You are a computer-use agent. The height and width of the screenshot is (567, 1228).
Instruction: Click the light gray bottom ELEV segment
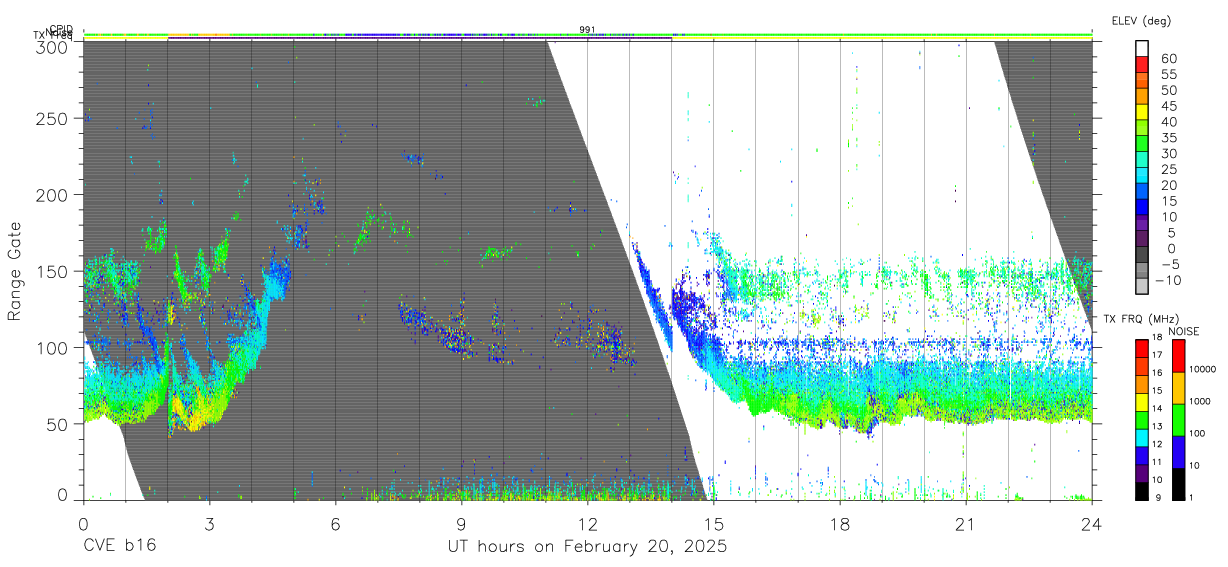point(1142,286)
